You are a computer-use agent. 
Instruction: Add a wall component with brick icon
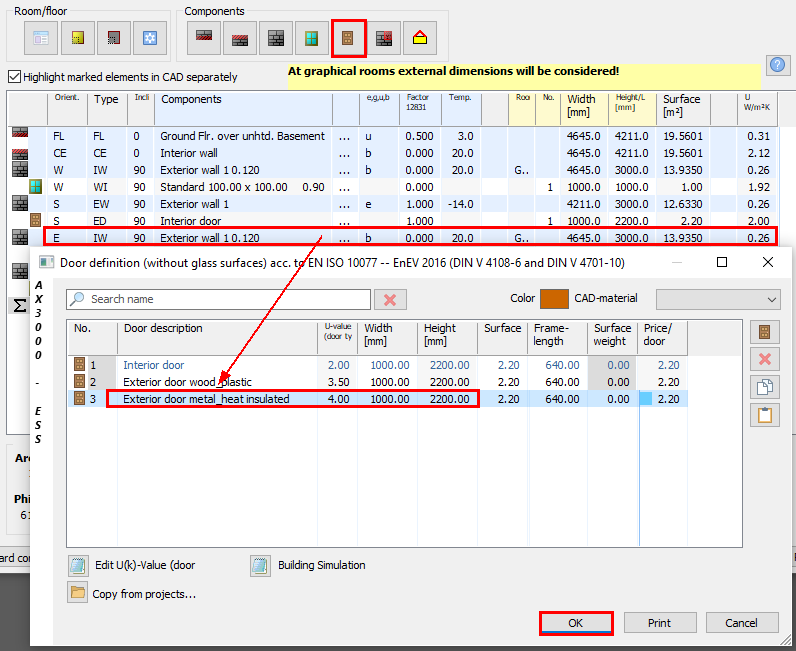click(276, 38)
